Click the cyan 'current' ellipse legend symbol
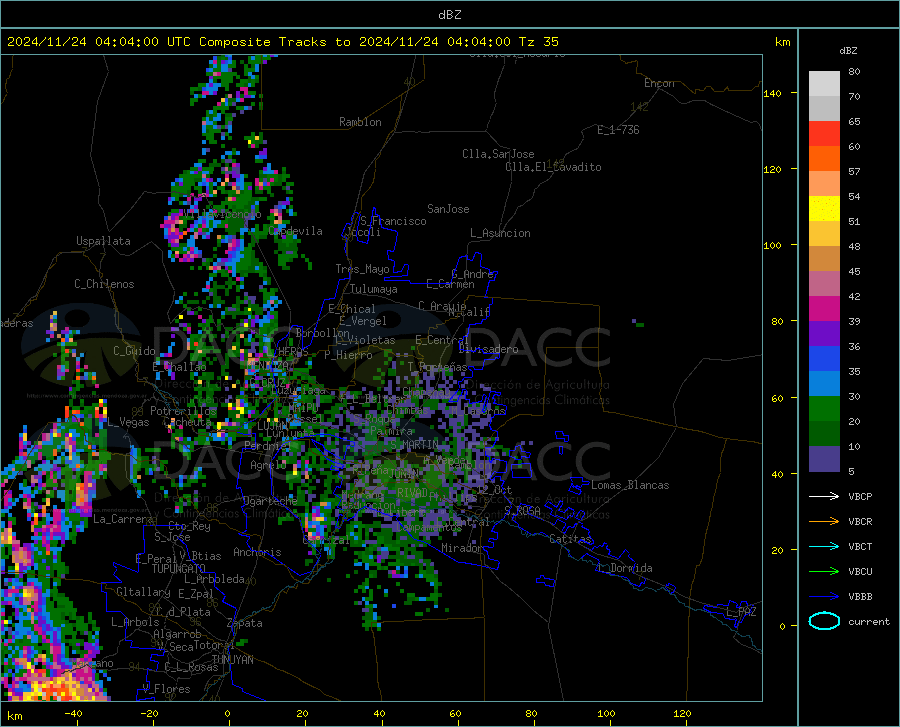Viewport: 900px width, 727px height. coord(824,621)
